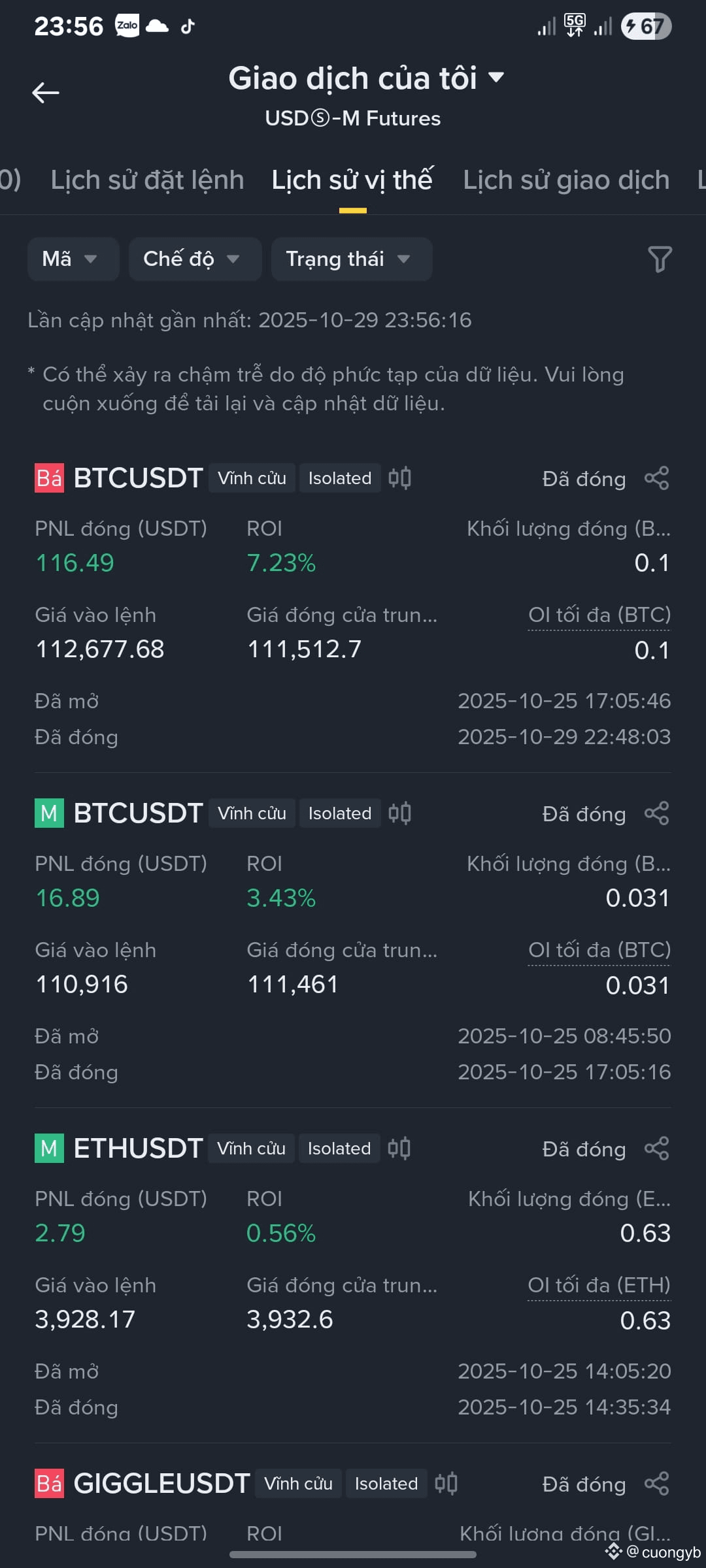
Task: Switch to Lịch sử giao dịch tab
Action: pos(566,180)
